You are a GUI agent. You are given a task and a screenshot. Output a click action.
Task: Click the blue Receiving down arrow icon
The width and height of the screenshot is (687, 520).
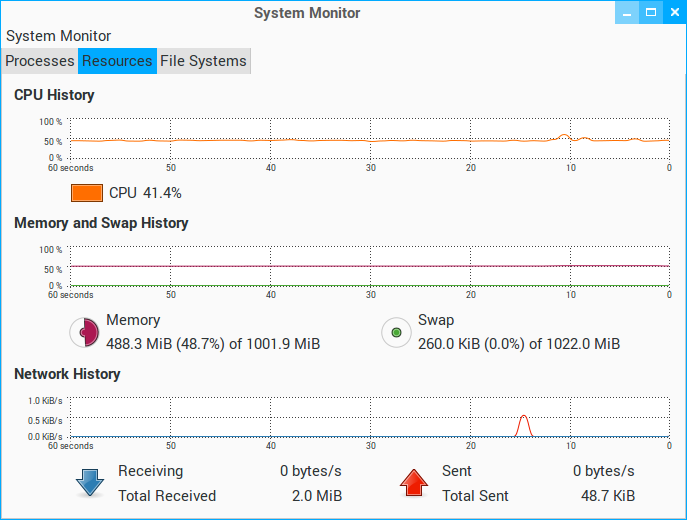click(x=90, y=483)
